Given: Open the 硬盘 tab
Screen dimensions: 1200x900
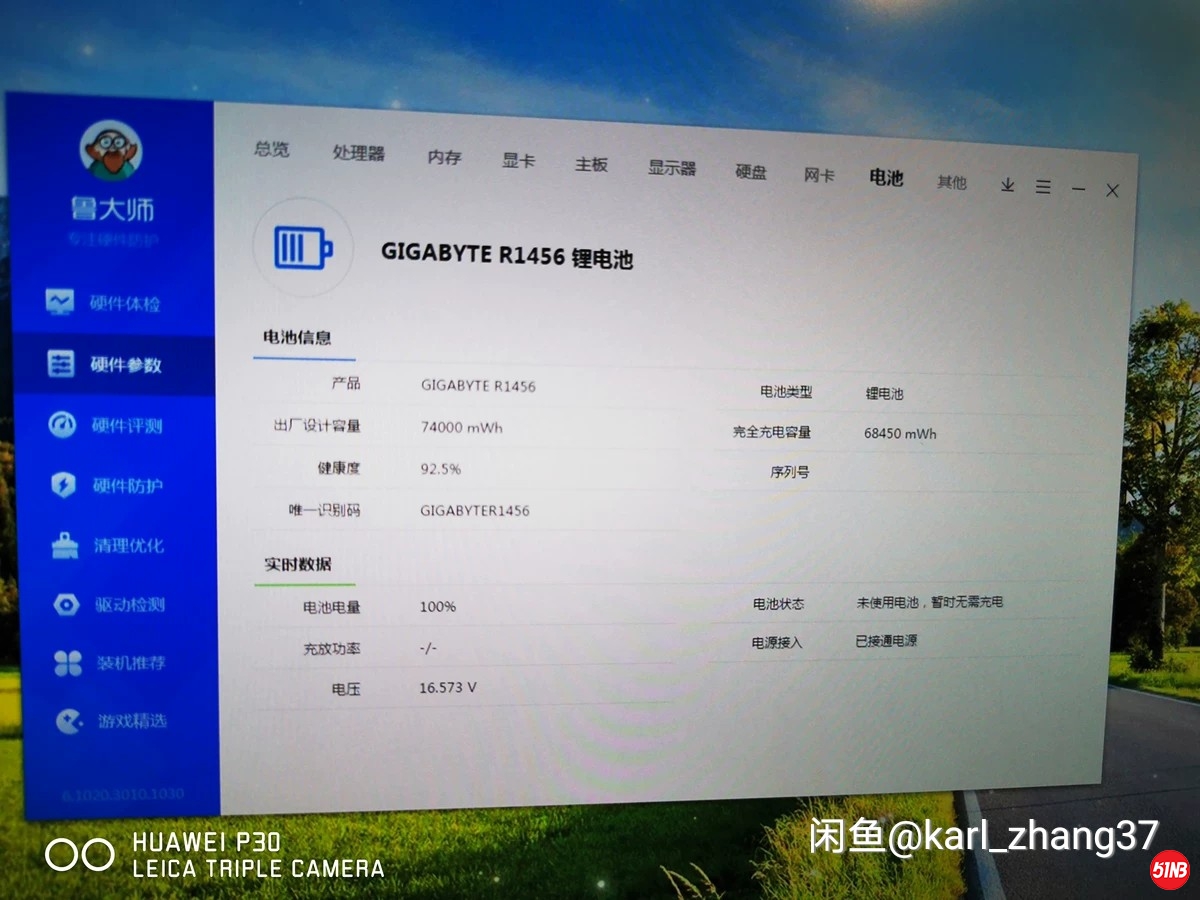Looking at the screenshot, I should click(751, 172).
